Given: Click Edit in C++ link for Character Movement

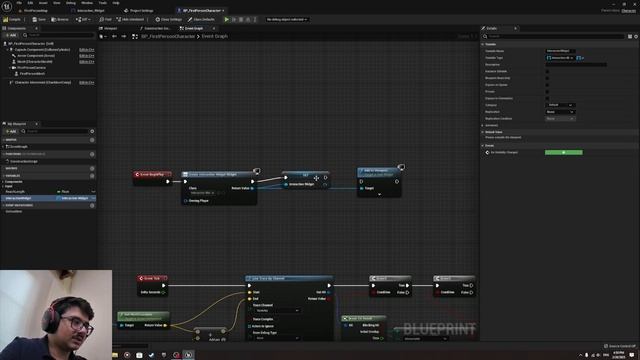Looking at the screenshot, I should pos(87,82).
